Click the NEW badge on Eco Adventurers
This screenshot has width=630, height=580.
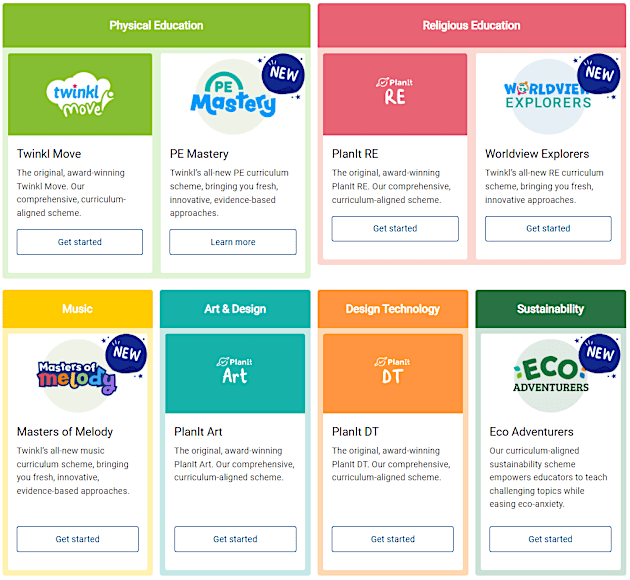pyautogui.click(x=599, y=354)
